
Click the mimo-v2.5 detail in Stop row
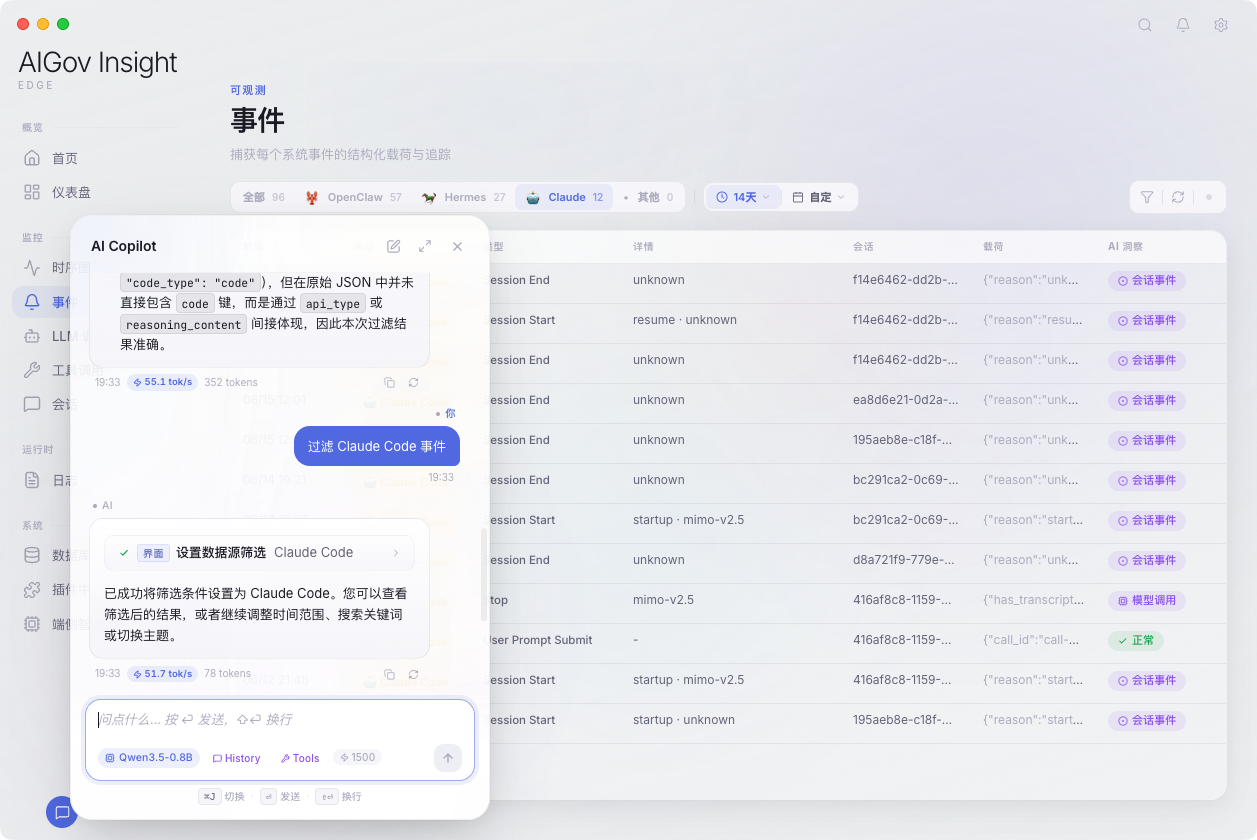tap(663, 600)
